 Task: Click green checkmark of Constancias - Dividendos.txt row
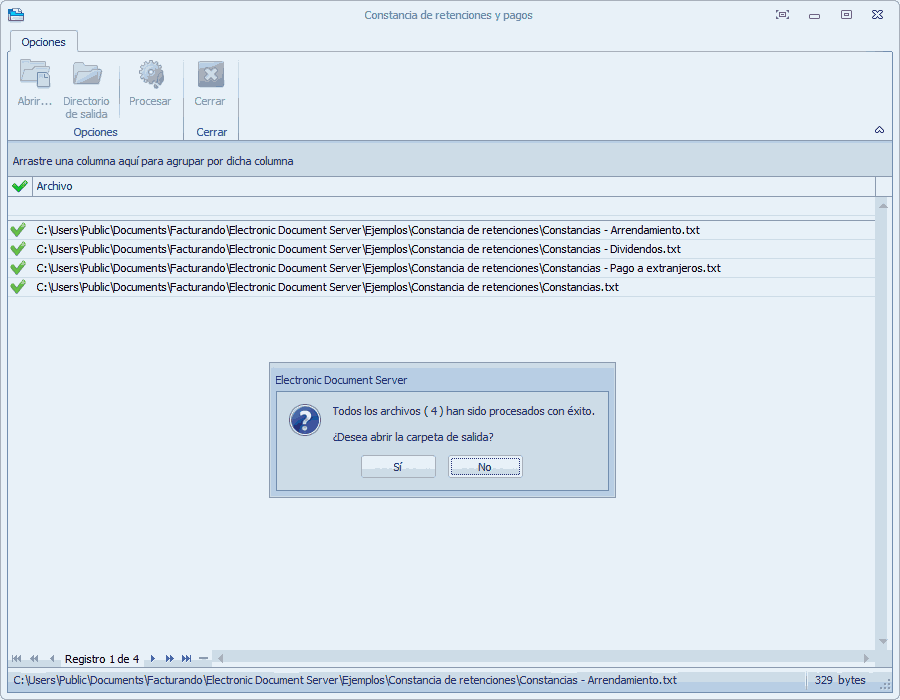(x=18, y=249)
